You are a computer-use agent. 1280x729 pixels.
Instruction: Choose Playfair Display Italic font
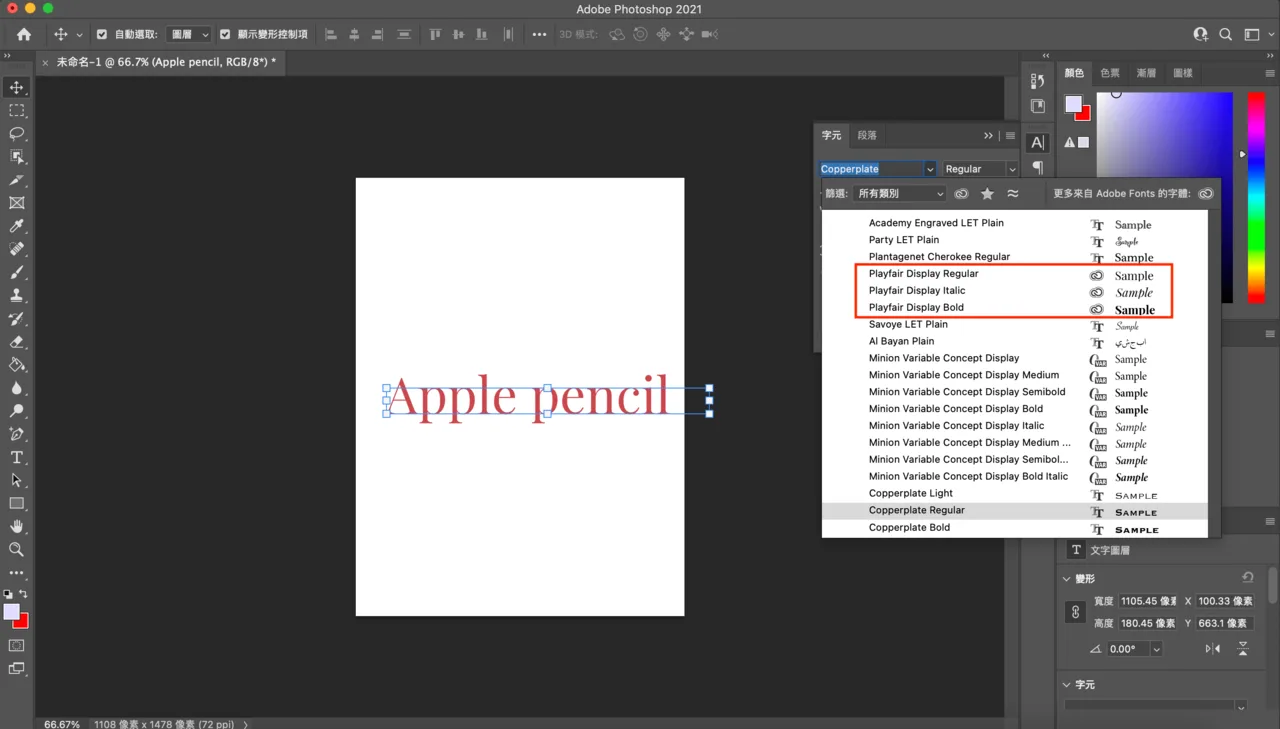tap(1014, 291)
